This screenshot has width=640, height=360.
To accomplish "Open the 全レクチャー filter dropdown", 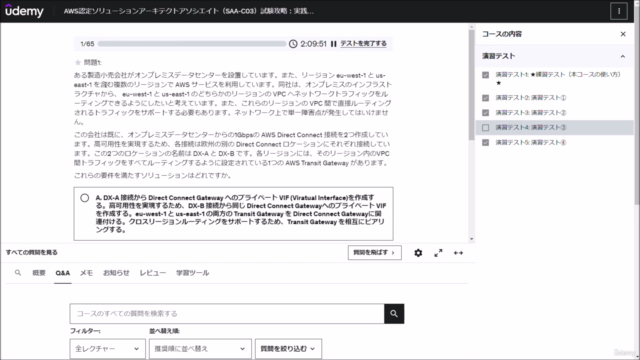I will click(x=107, y=349).
